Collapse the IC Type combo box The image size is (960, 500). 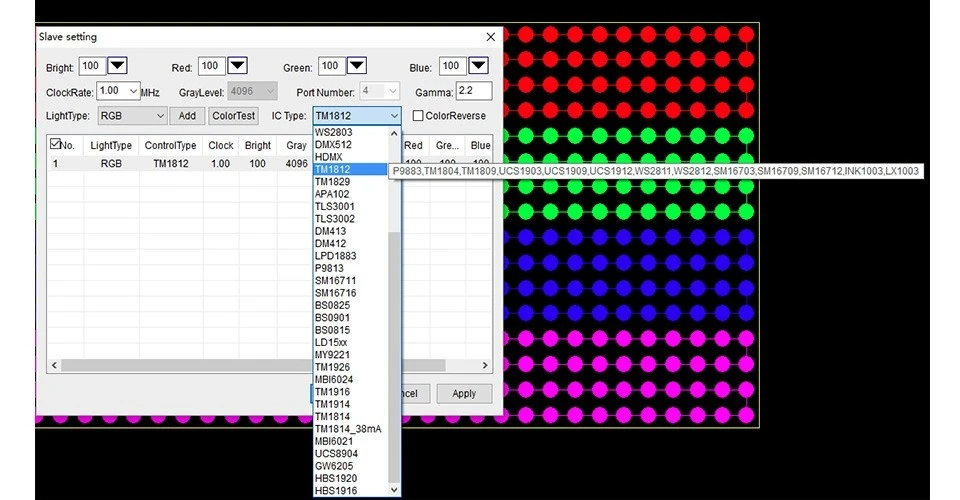click(x=394, y=116)
